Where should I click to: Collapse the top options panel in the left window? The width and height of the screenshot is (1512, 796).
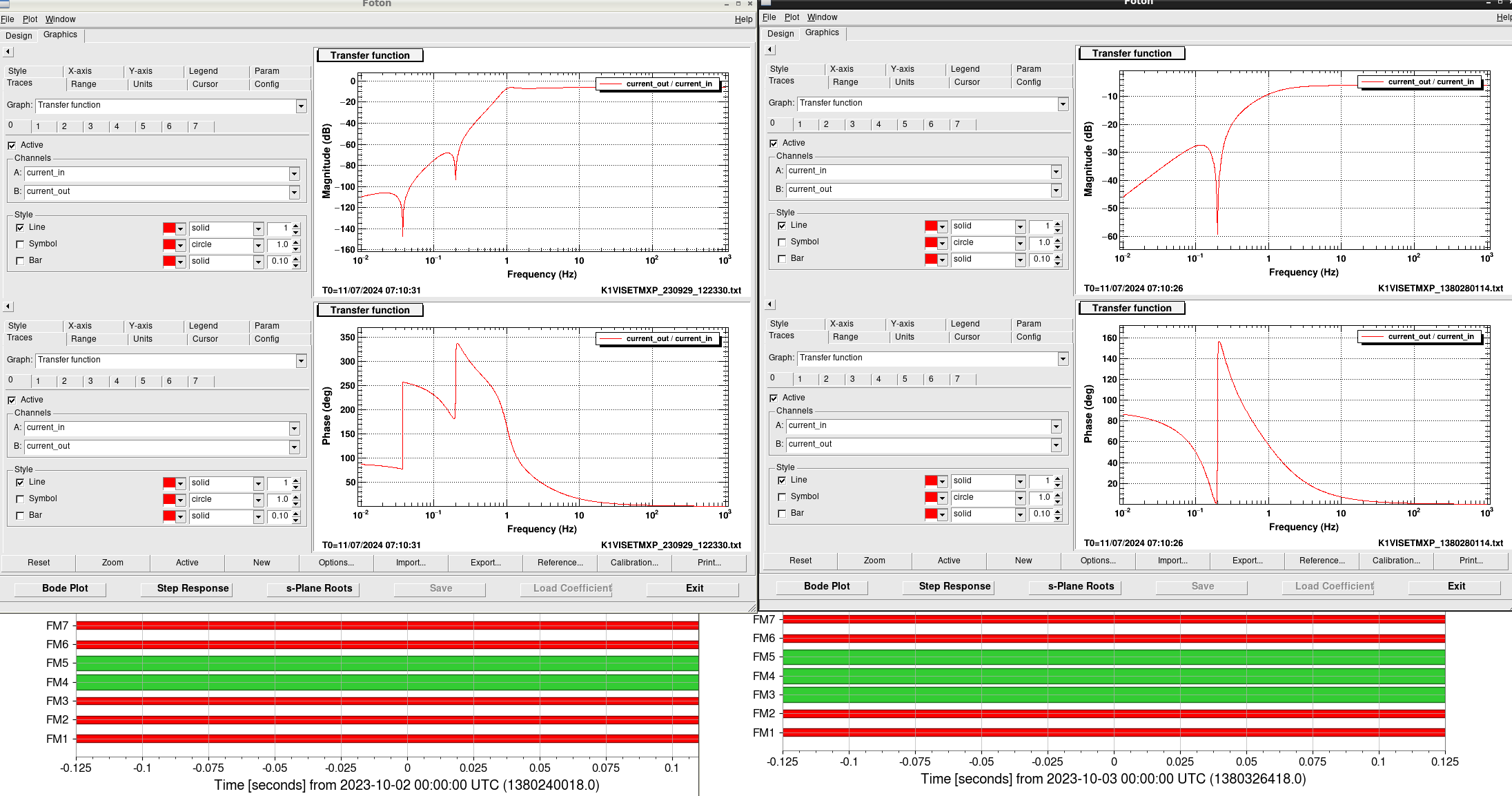click(8, 52)
